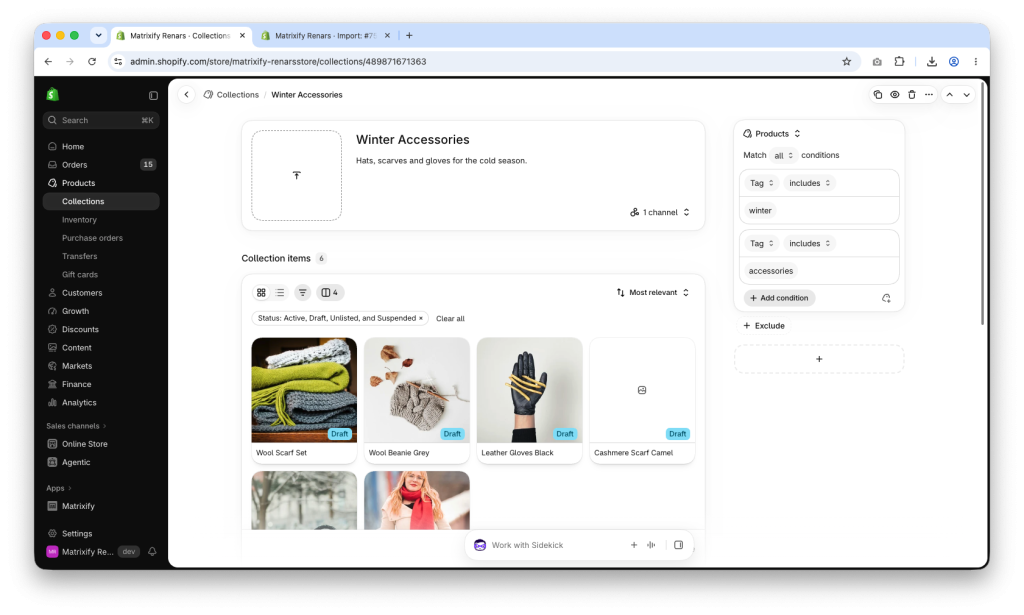The width and height of the screenshot is (1024, 615).
Task: Switch to the Matrixify Import browser tab
Action: (x=326, y=36)
